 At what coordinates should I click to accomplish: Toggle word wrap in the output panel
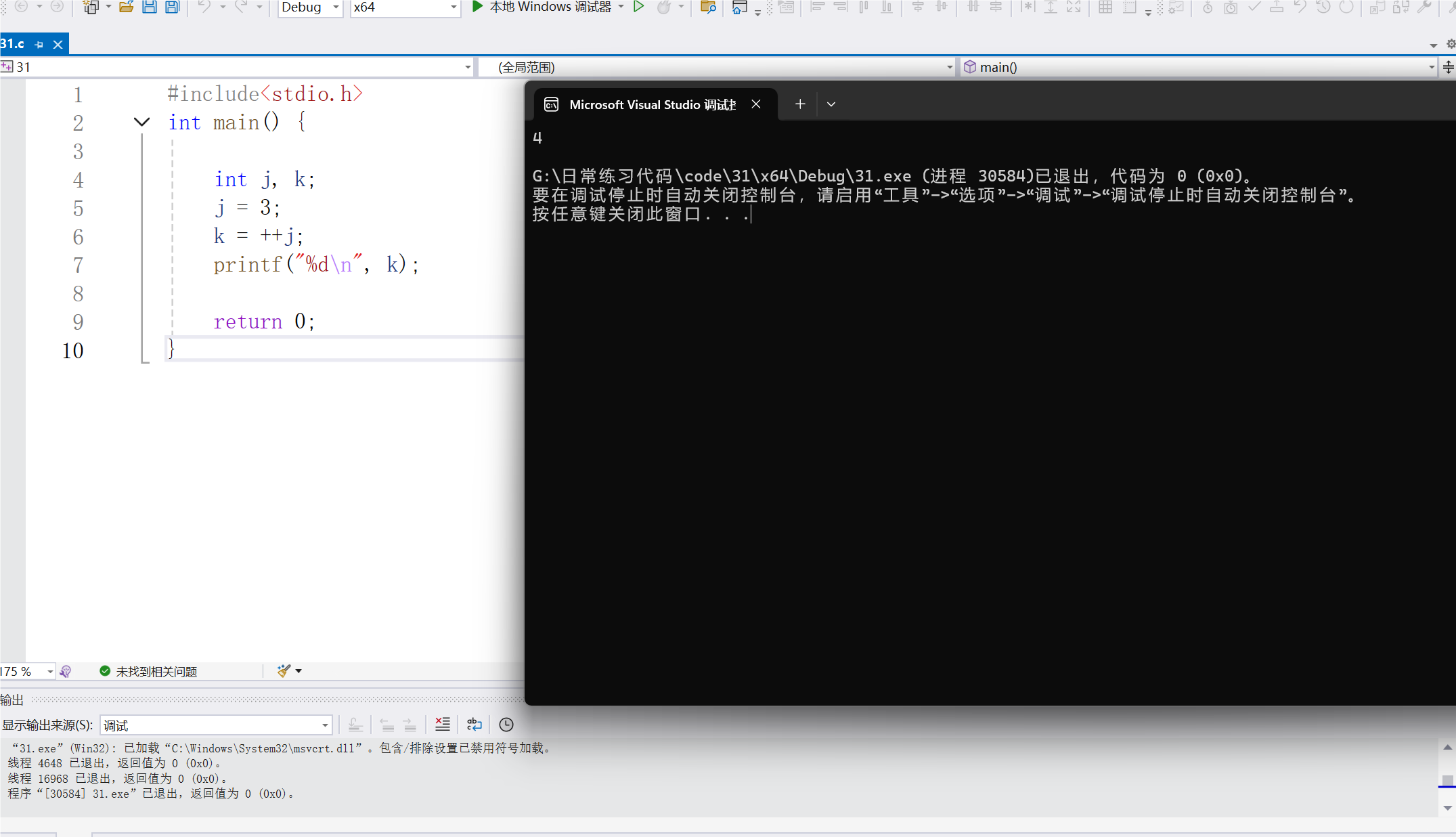[475, 725]
